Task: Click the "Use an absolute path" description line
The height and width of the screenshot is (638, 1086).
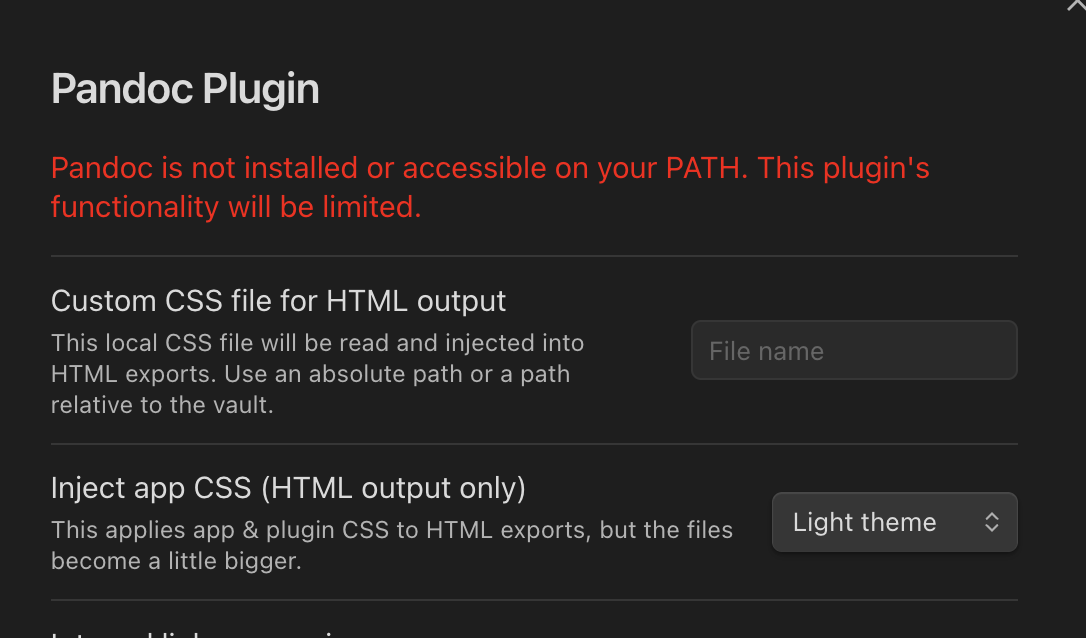Action: click(310, 375)
